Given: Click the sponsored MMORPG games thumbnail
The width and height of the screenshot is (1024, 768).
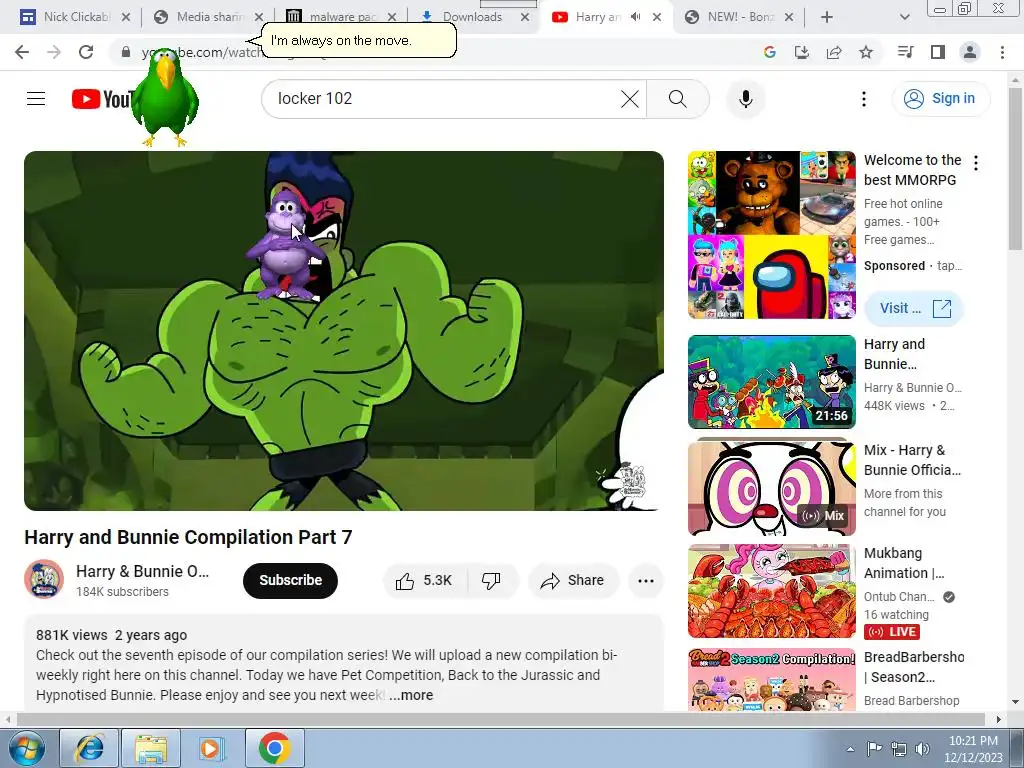Looking at the screenshot, I should [771, 235].
